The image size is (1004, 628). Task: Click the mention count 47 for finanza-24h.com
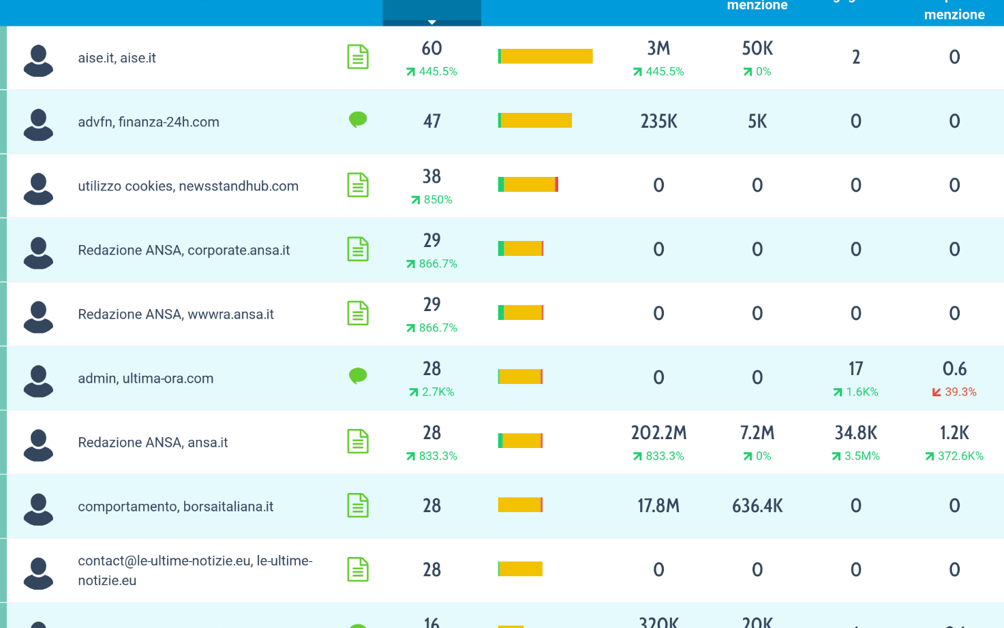(x=432, y=121)
